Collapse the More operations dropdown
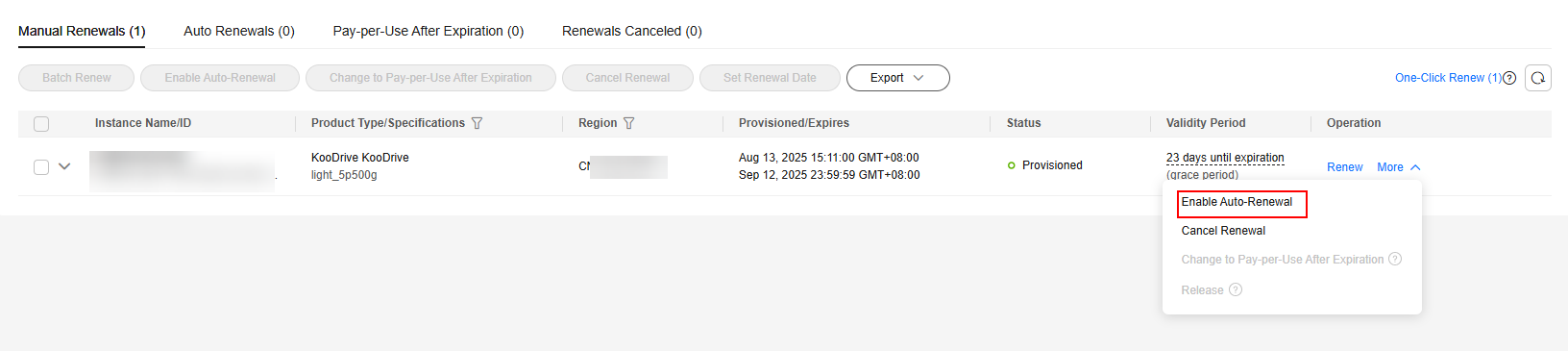 click(1399, 167)
